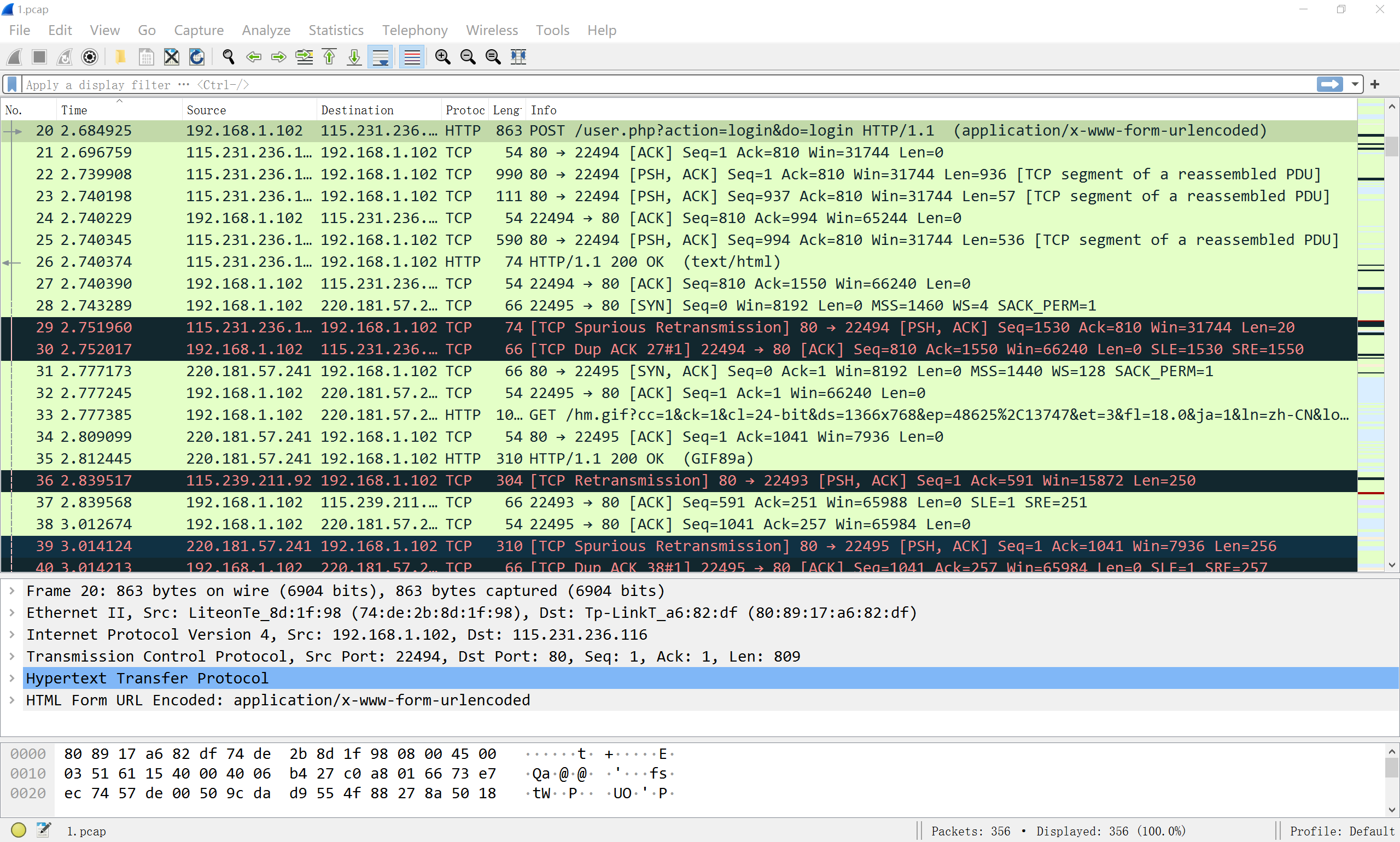Screen dimensions: 1400x842
Task: Open the Analyze menu
Action: pos(266,30)
